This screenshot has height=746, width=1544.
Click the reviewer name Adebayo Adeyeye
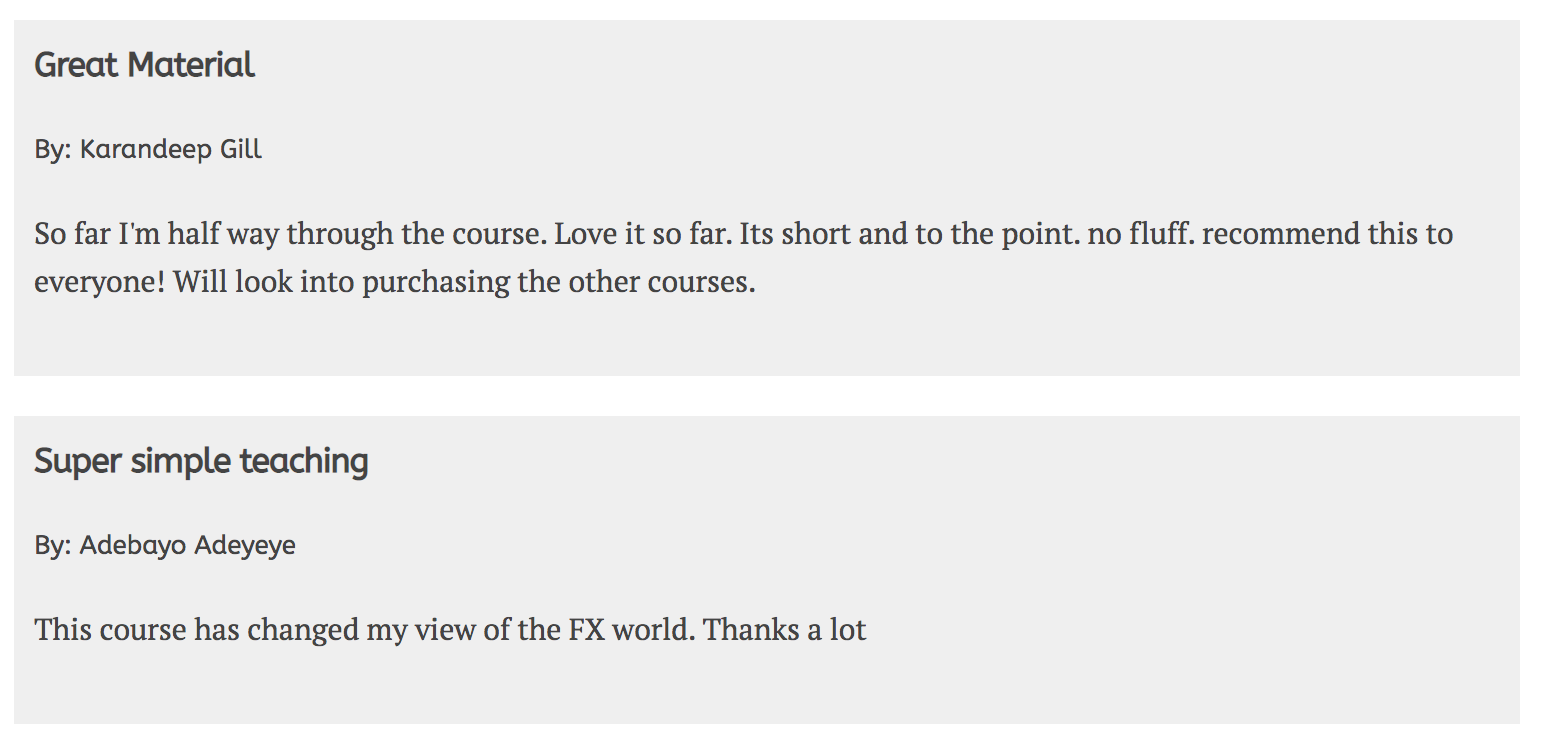click(x=187, y=546)
